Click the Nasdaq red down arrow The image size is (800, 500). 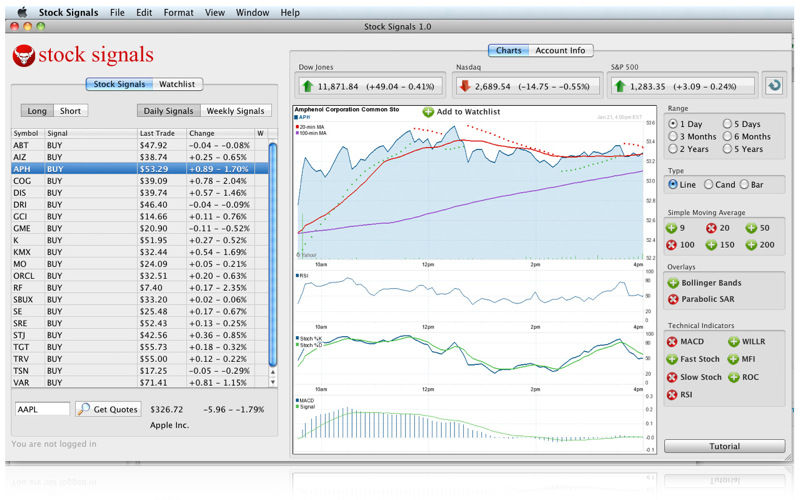click(464, 86)
